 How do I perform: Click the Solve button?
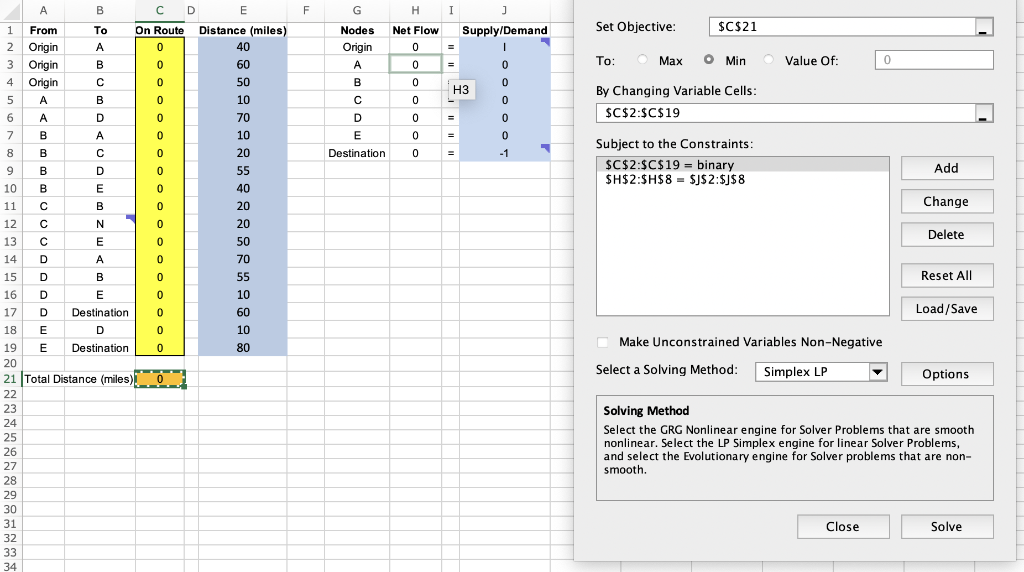947,527
